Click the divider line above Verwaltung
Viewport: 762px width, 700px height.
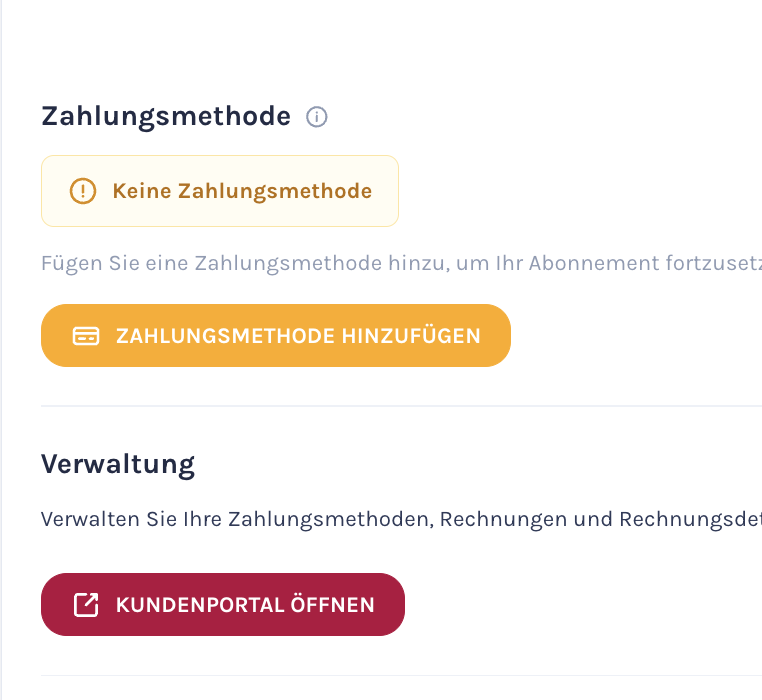(x=400, y=406)
